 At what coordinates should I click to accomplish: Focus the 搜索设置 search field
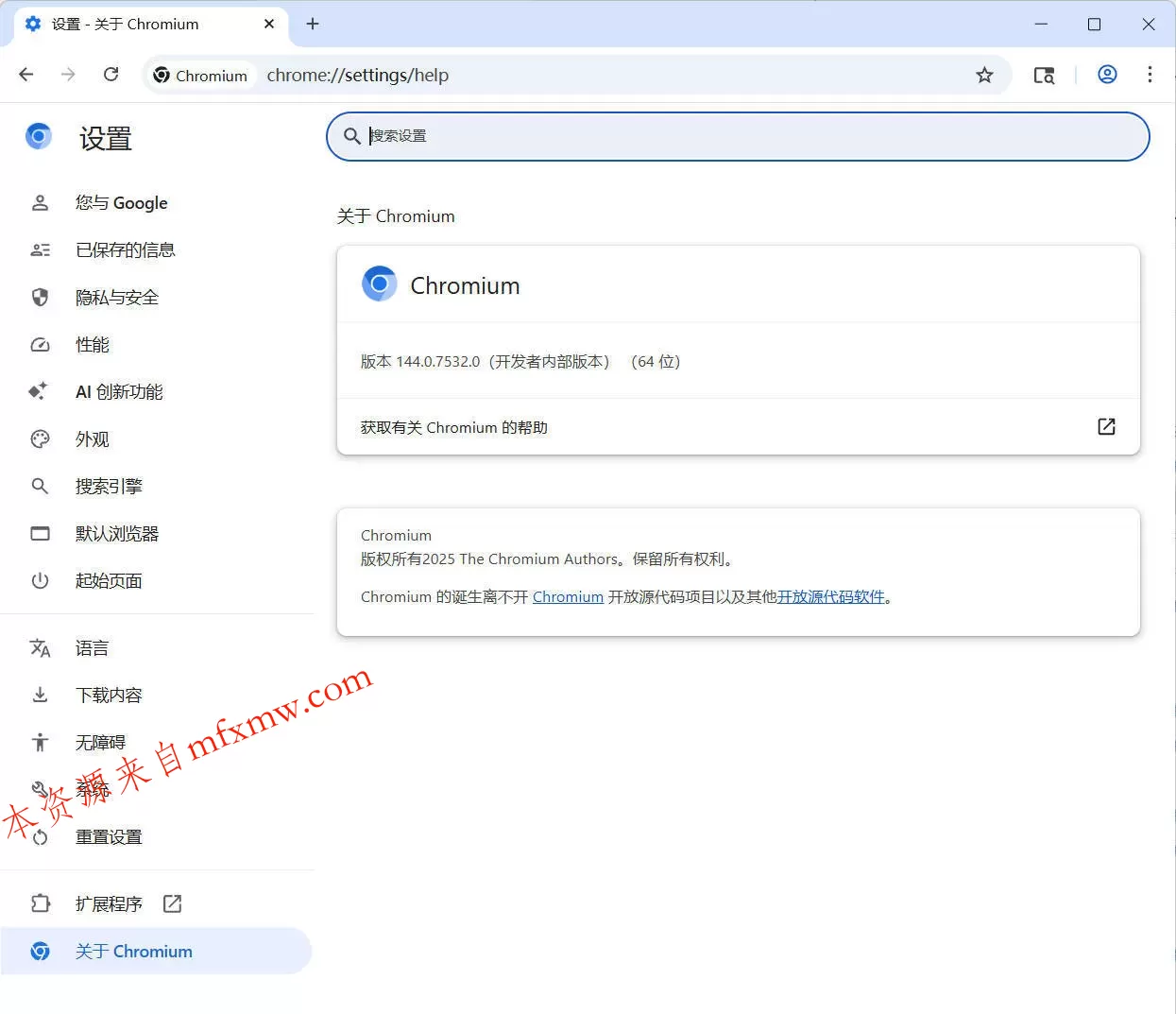738,136
